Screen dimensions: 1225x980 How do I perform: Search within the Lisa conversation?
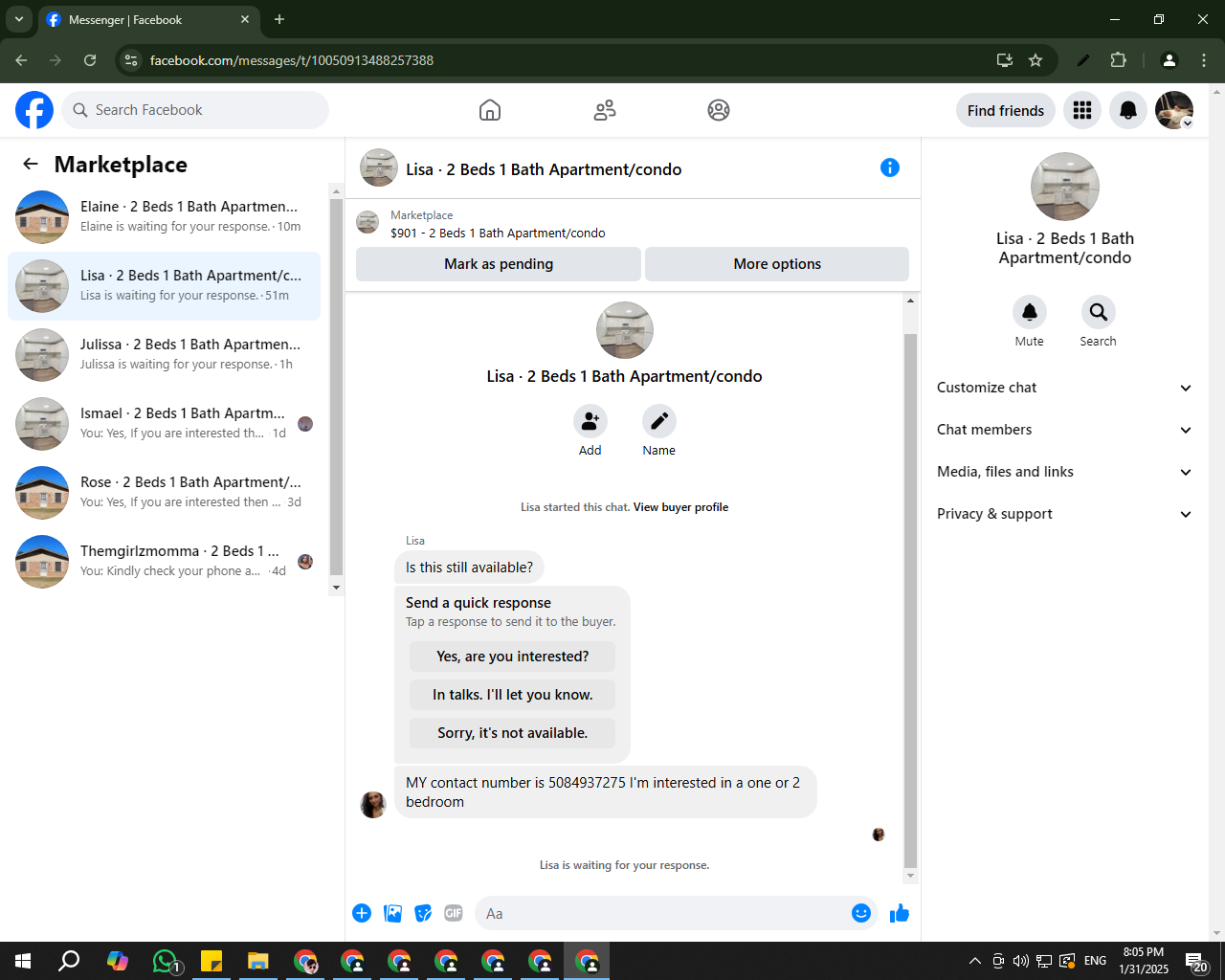pos(1099,312)
